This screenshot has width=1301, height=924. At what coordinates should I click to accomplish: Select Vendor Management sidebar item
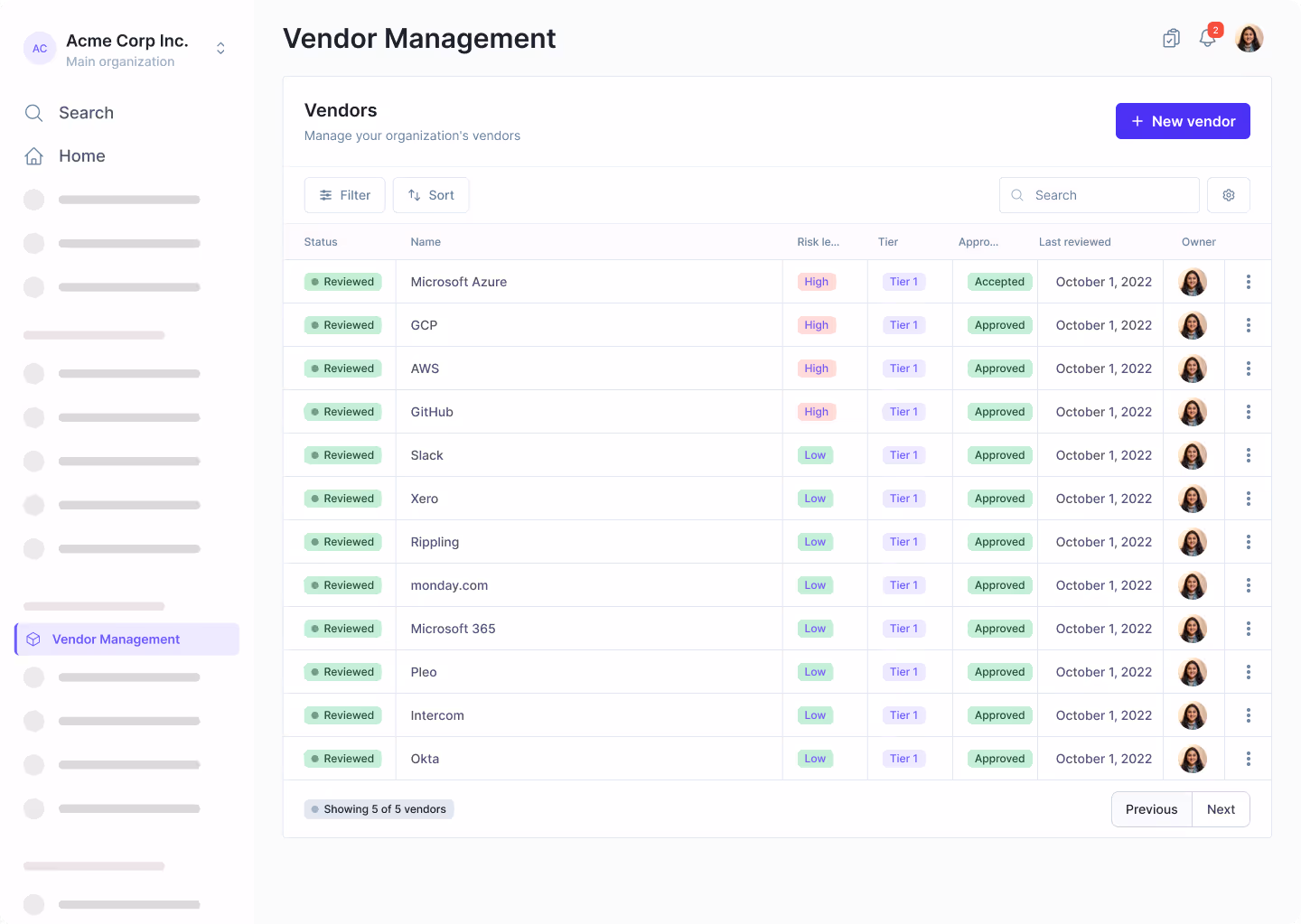[x=127, y=639]
